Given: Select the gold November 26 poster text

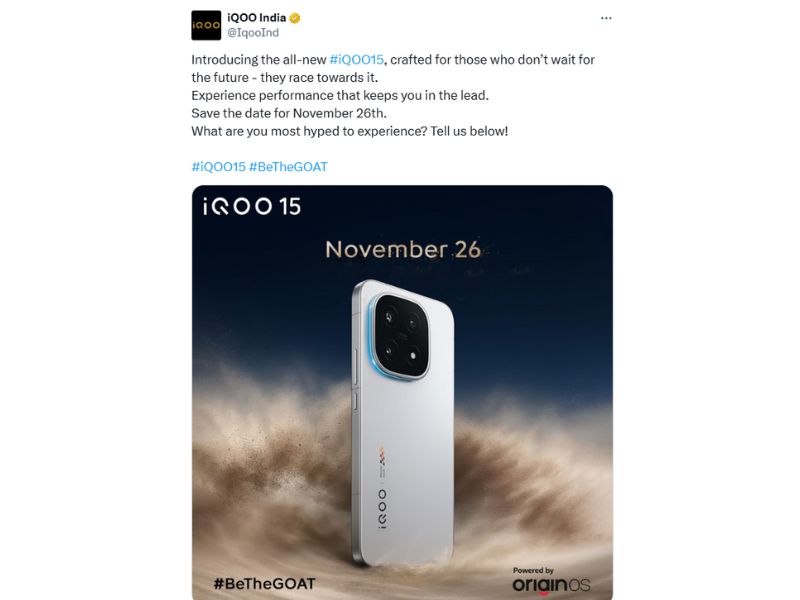Looking at the screenshot, I should (x=403, y=250).
